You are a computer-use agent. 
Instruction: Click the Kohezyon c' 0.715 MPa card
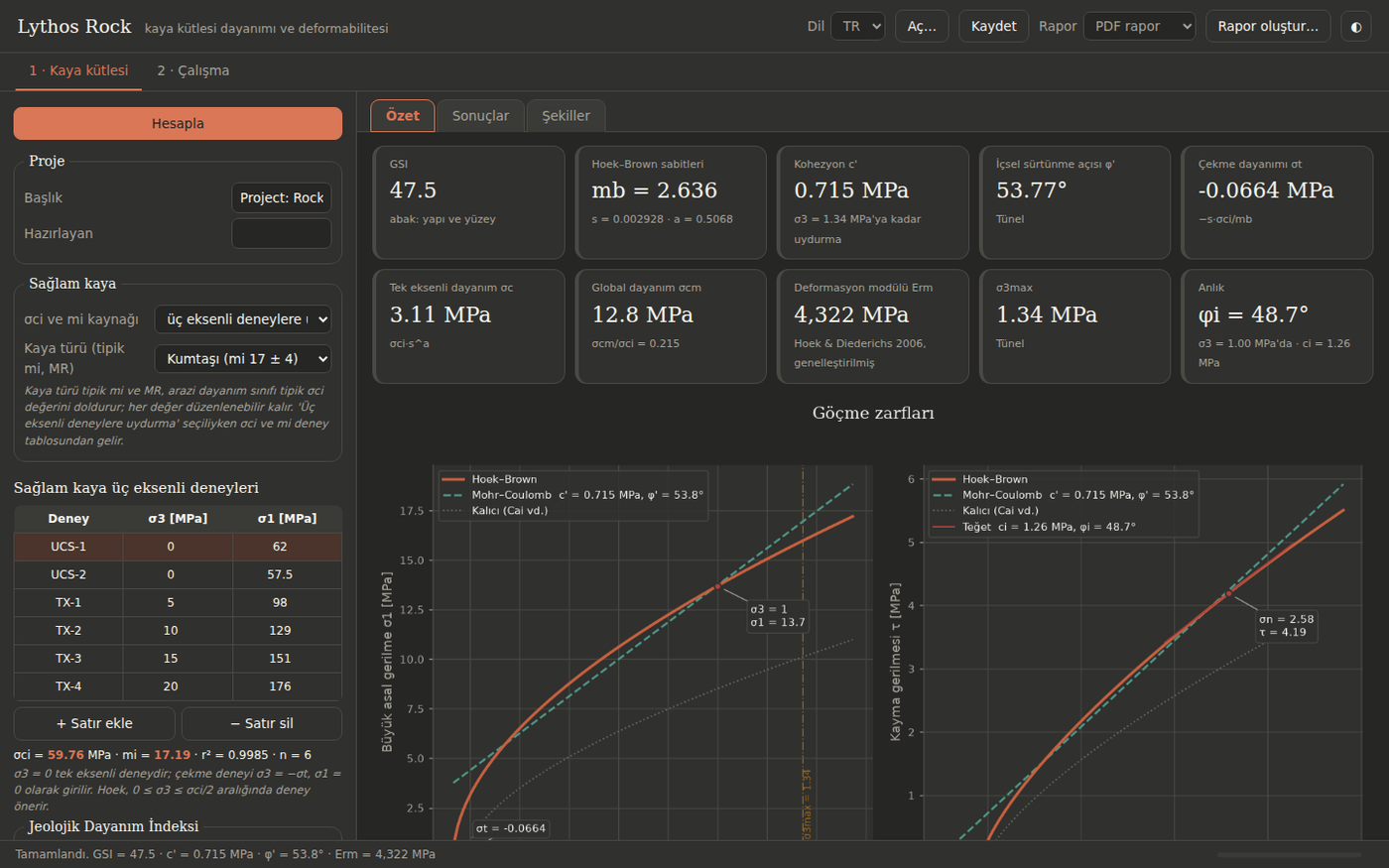pos(873,202)
